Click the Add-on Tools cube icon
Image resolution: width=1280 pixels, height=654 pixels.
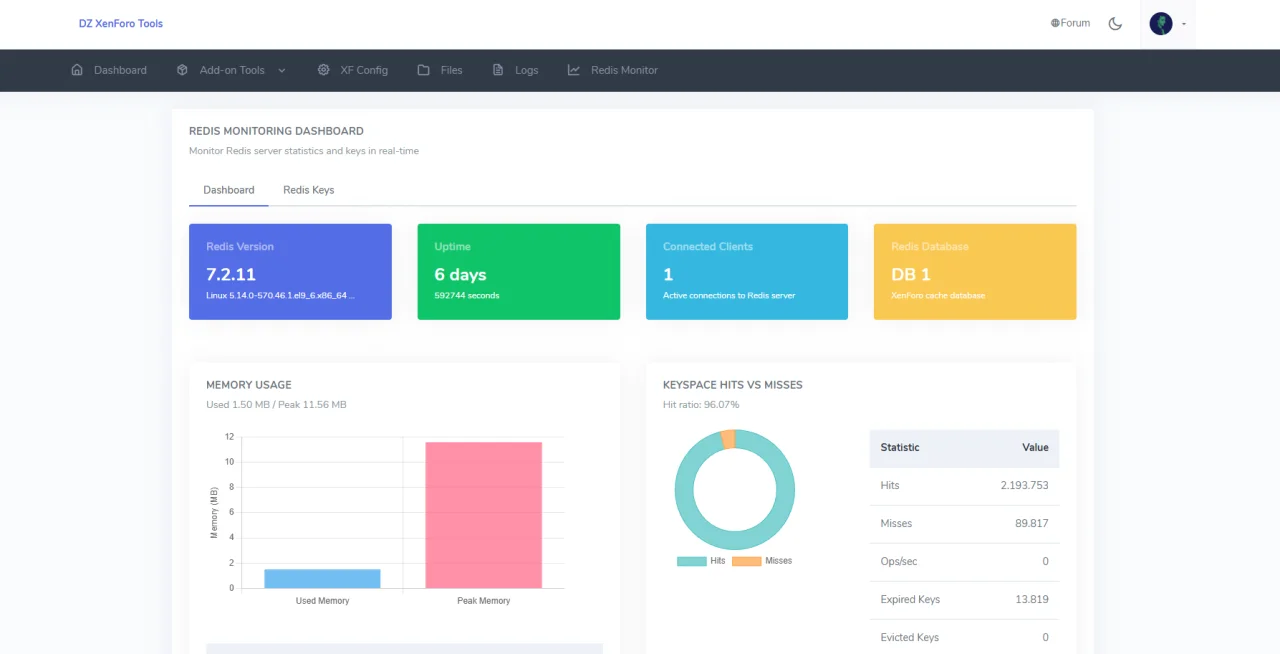pos(182,70)
